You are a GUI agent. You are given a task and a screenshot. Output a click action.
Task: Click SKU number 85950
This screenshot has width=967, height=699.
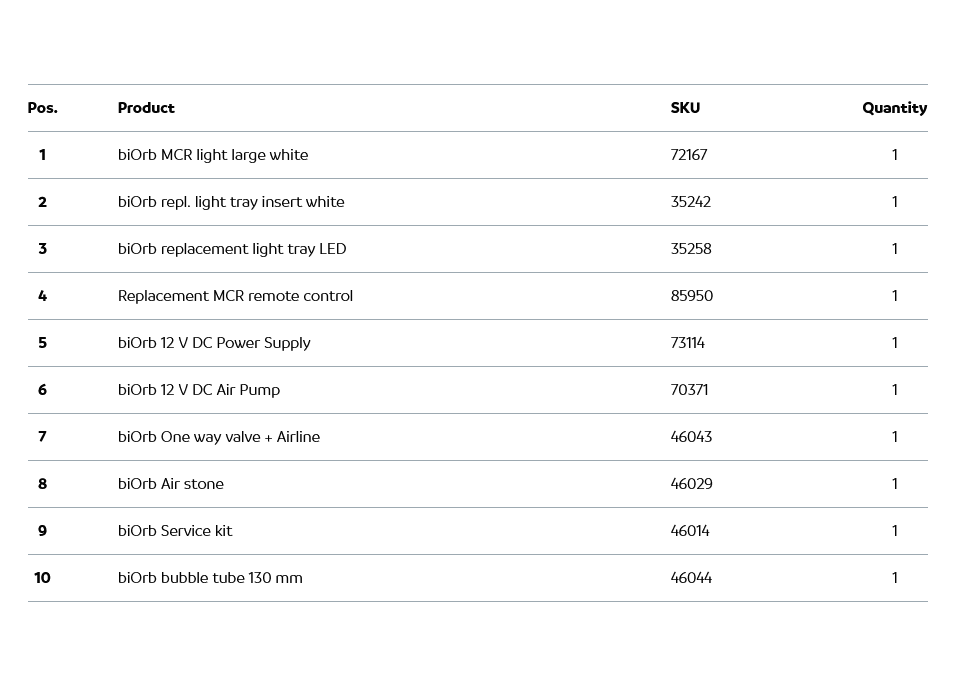point(692,296)
